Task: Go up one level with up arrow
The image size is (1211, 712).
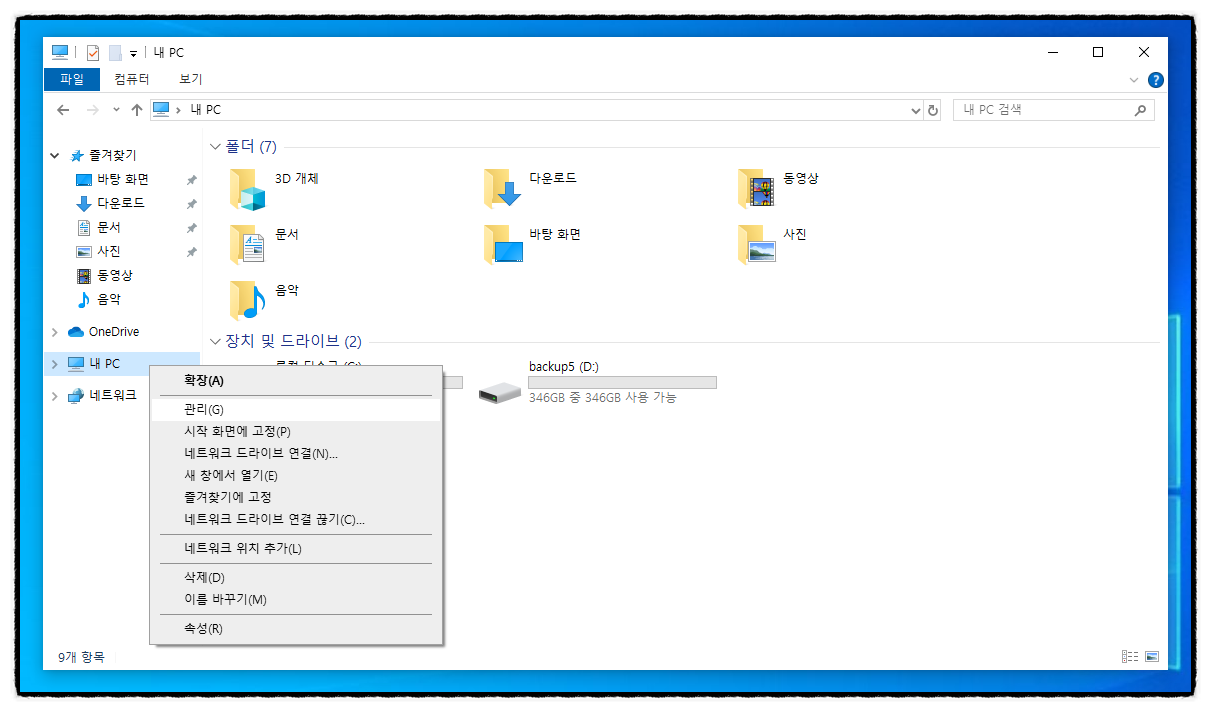Action: [137, 110]
